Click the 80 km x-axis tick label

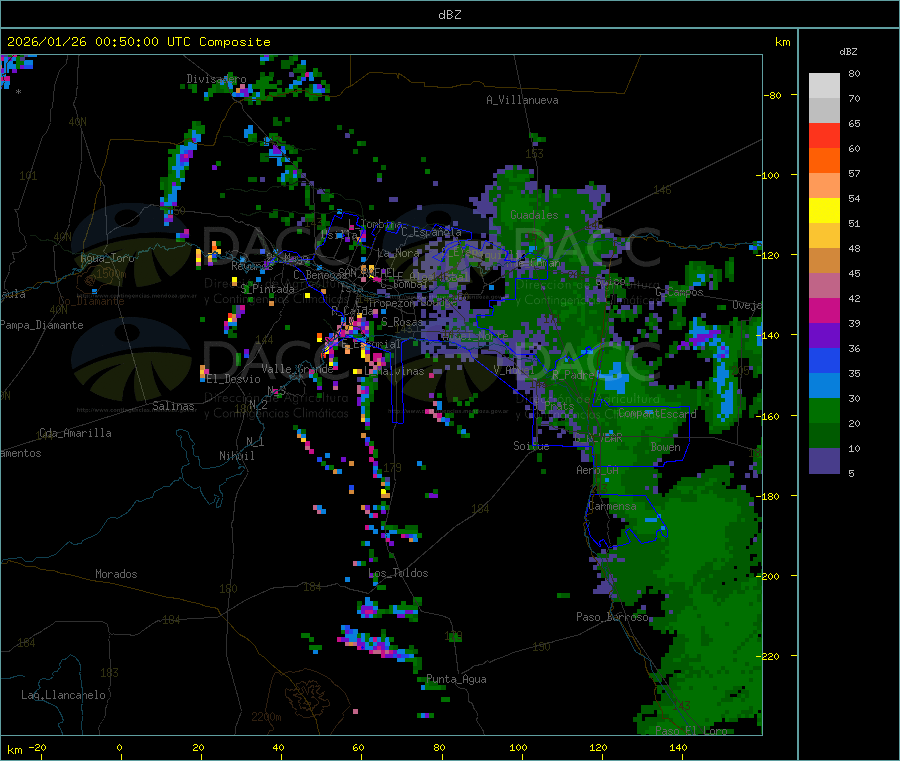click(439, 747)
